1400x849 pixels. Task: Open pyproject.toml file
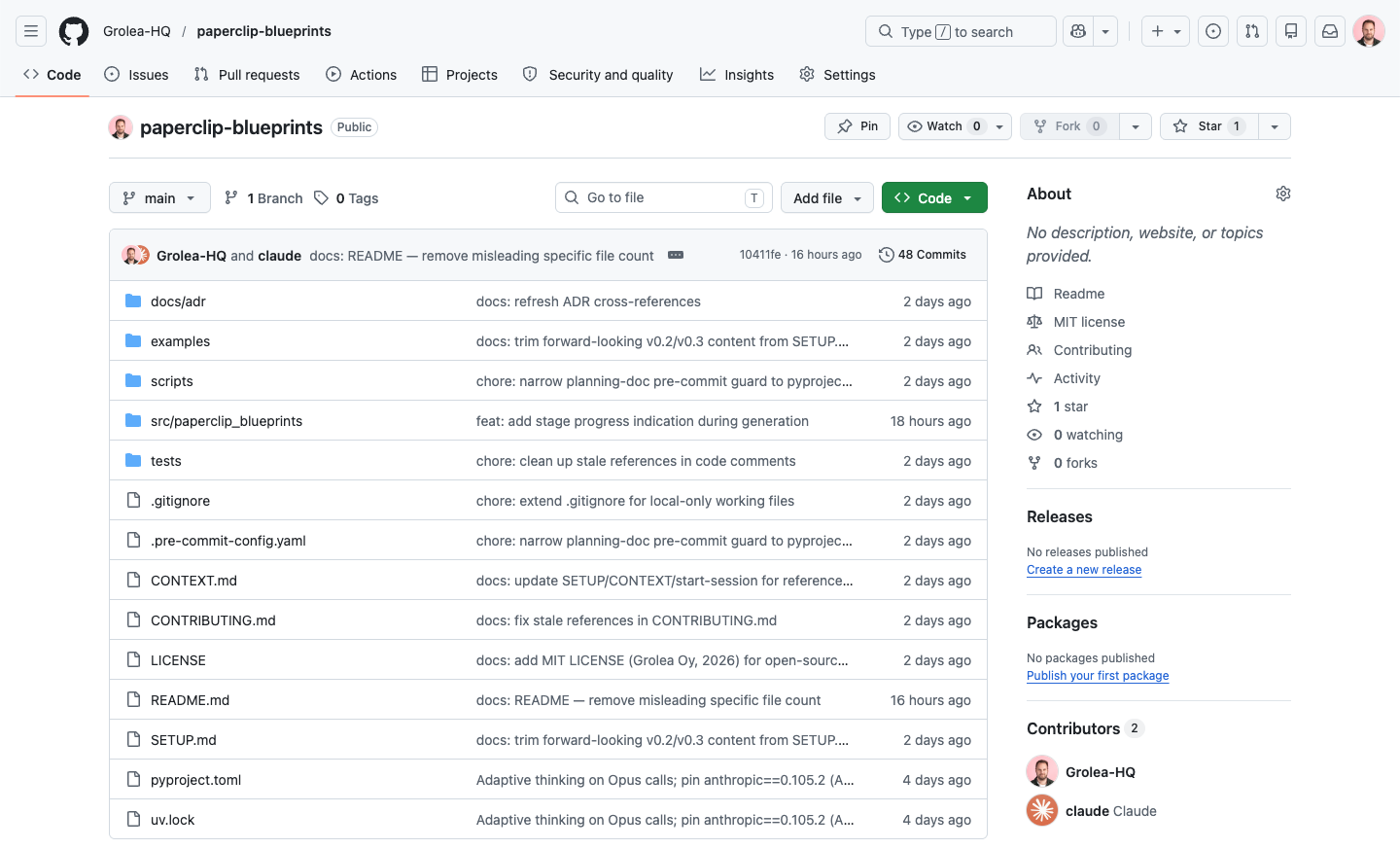pyautogui.click(x=195, y=780)
